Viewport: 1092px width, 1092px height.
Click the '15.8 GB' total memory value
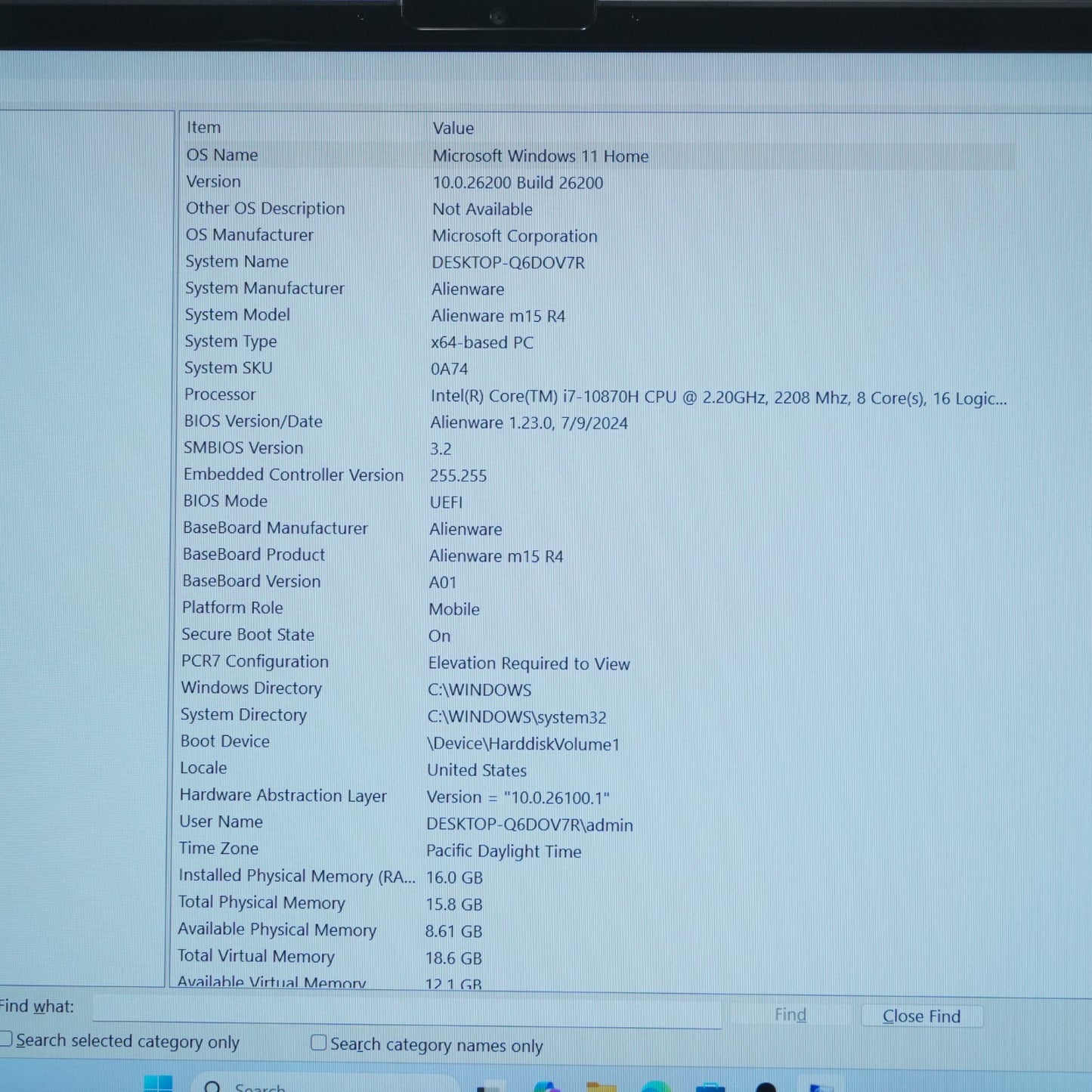point(454,905)
